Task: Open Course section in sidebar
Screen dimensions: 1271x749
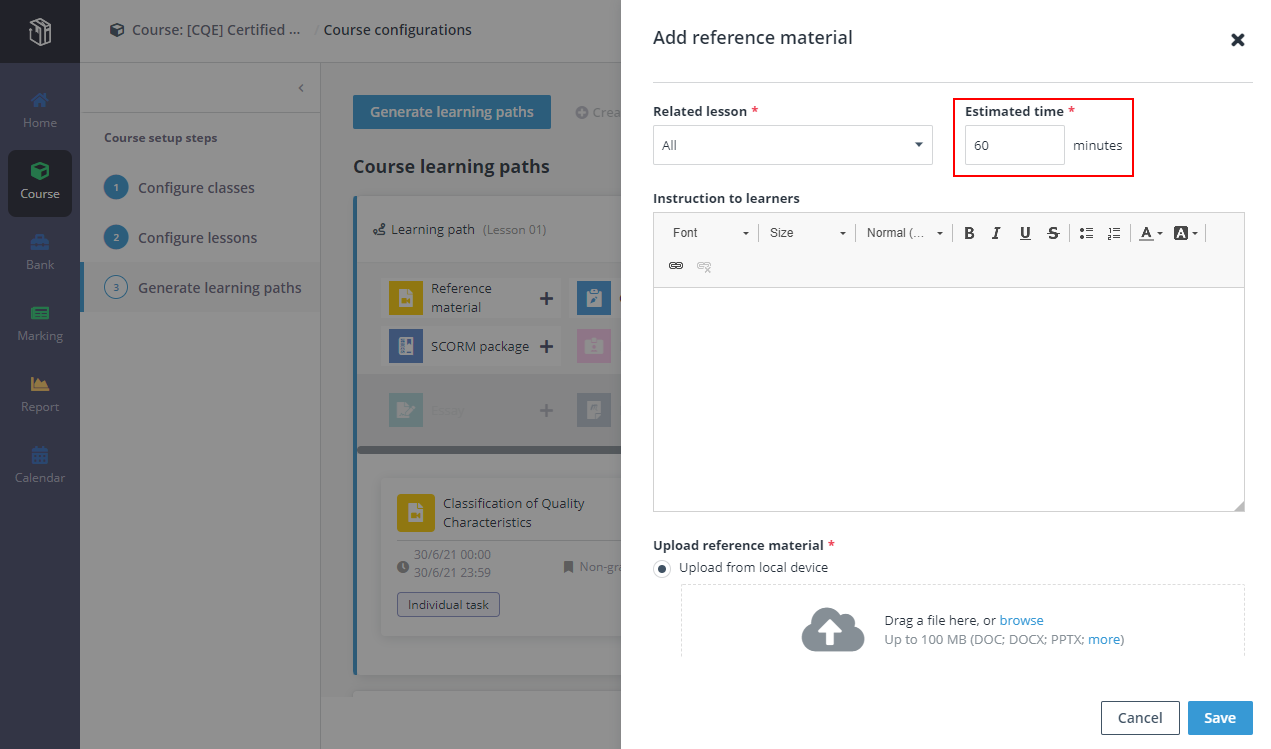Action: pos(40,183)
